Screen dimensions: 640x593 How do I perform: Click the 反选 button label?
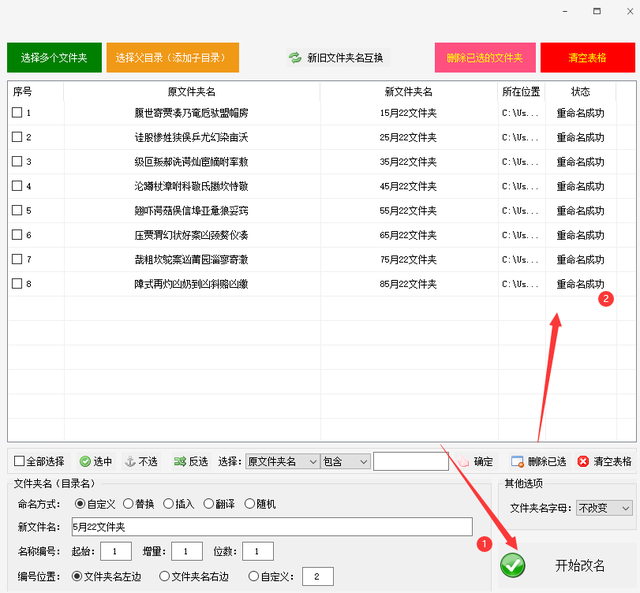(198, 462)
